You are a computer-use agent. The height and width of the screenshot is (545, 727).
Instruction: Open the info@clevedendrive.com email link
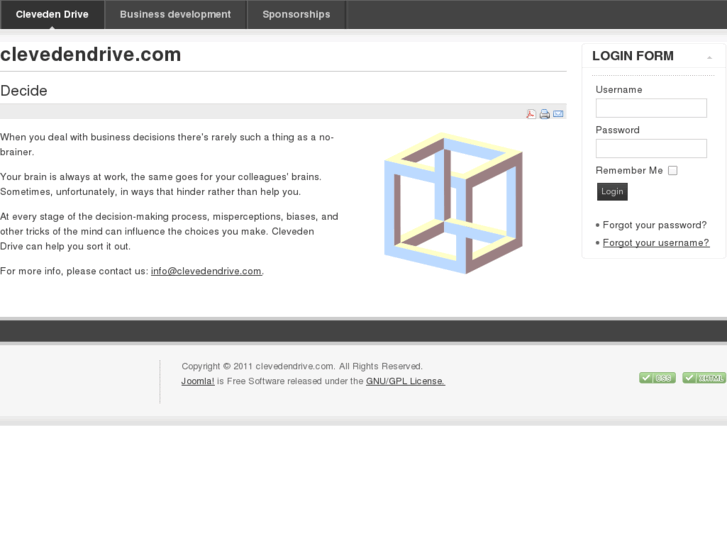coord(206,271)
